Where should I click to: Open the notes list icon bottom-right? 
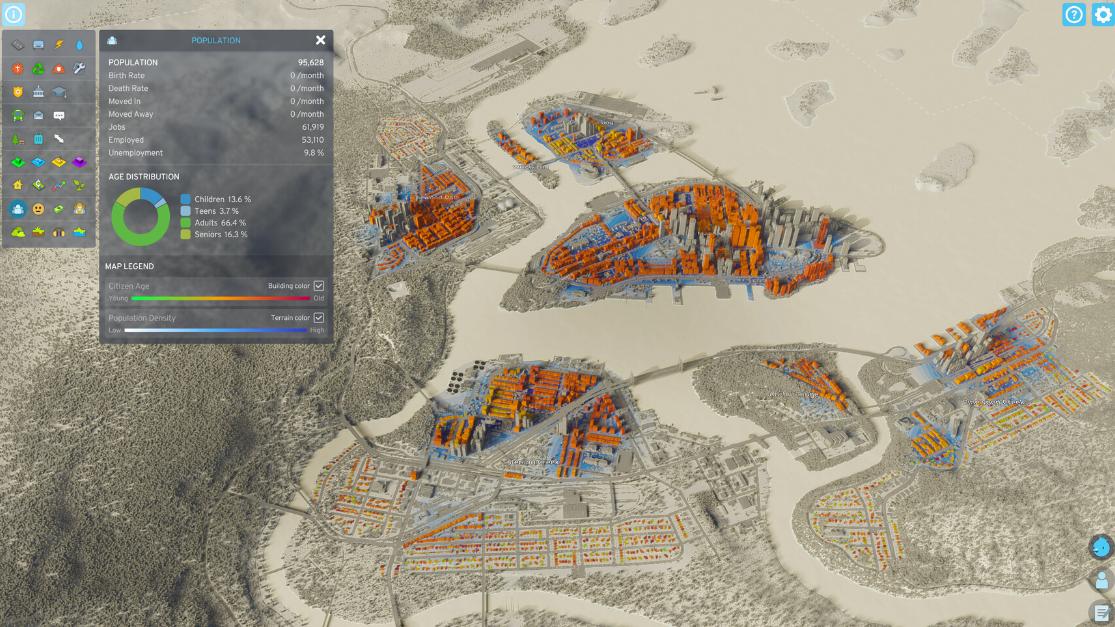[x=1102, y=612]
